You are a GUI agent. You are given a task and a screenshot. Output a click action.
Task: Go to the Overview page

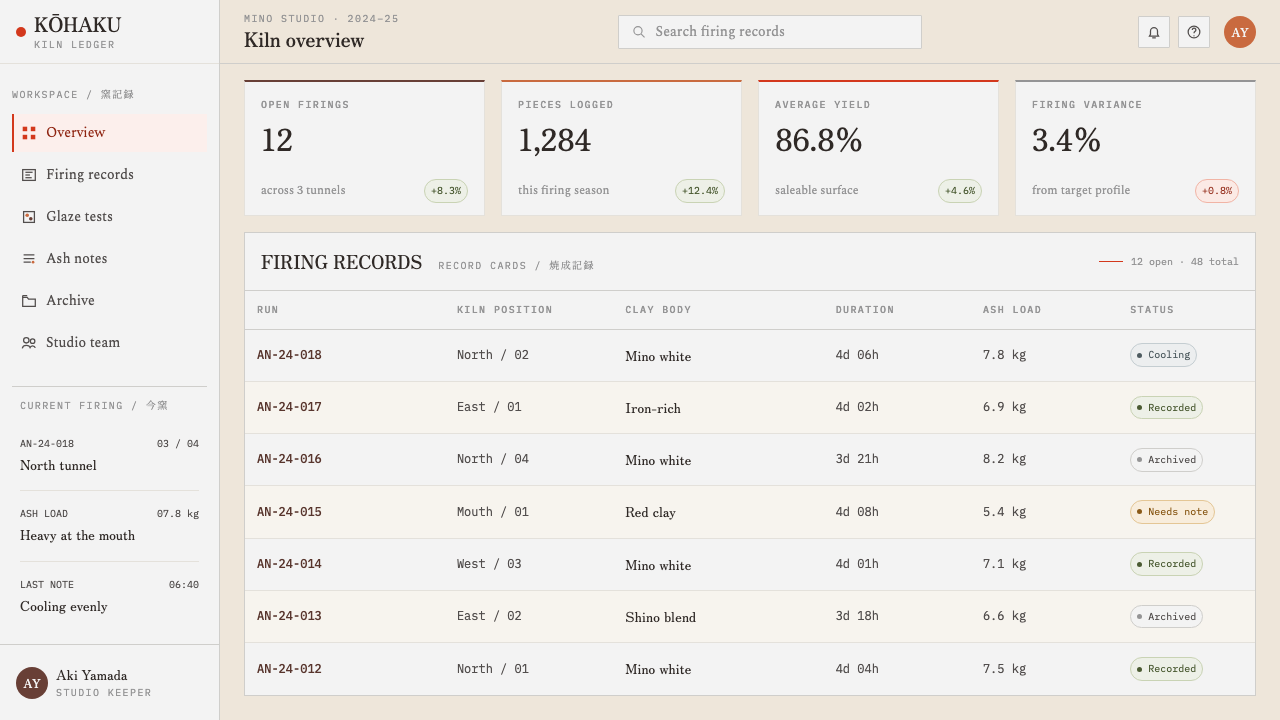(x=110, y=133)
